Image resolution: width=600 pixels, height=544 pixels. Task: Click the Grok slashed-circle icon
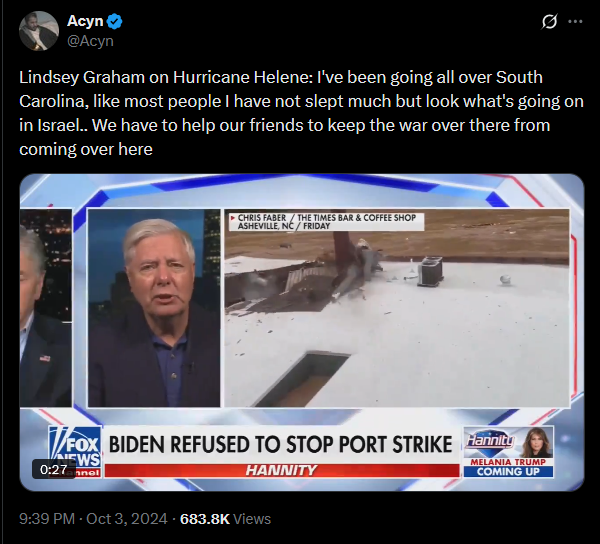[x=549, y=21]
